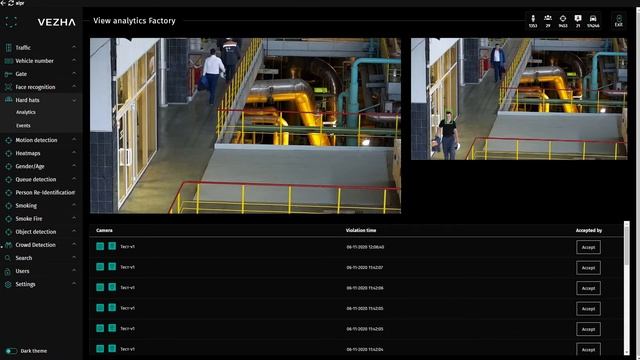Image resolution: width=640 pixels, height=360 pixels.
Task: Click the Accepted by column header
Action: [x=589, y=230]
